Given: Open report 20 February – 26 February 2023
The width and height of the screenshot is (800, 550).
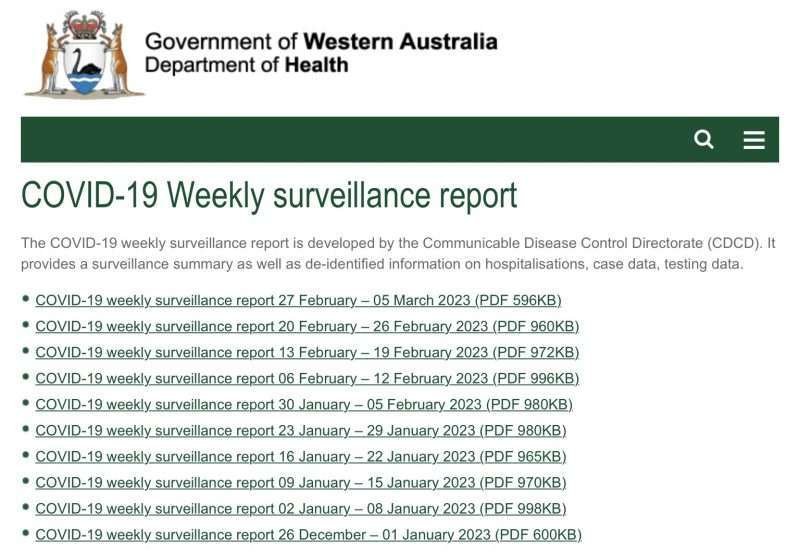Looking at the screenshot, I should point(307,327).
